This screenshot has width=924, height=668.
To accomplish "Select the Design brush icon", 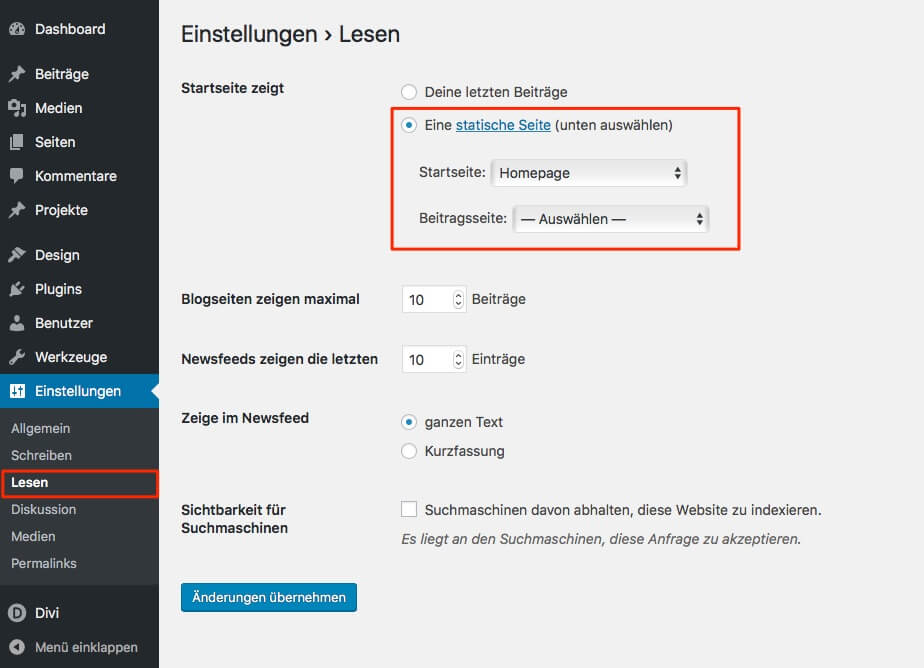I will (18, 254).
